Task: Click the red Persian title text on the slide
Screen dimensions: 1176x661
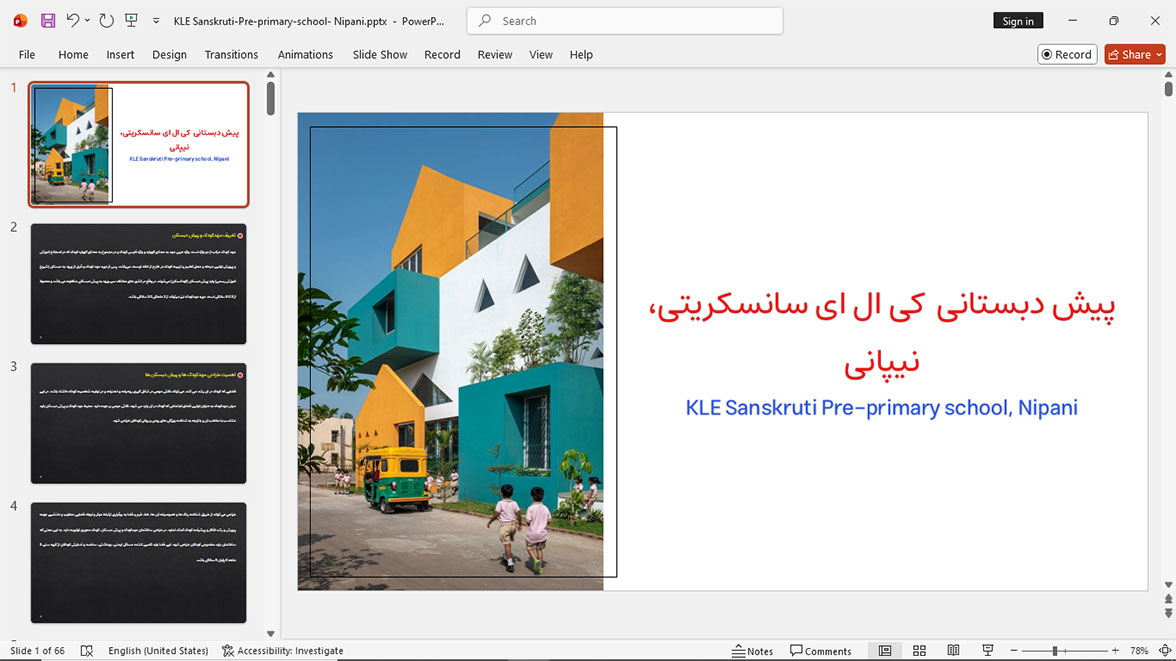Action: tap(882, 333)
